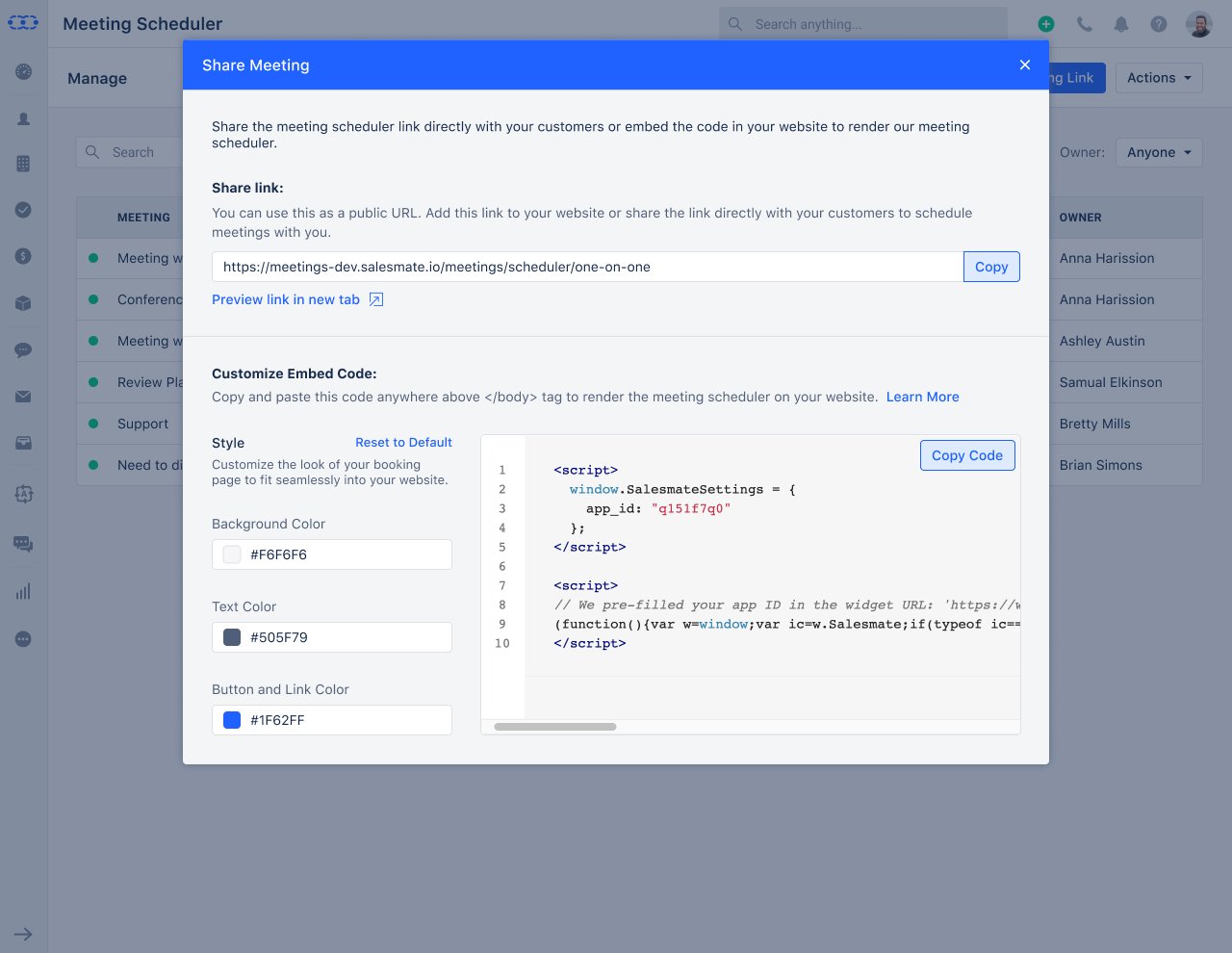Click the Background Color swatch
The height and width of the screenshot is (953, 1232).
232,554
